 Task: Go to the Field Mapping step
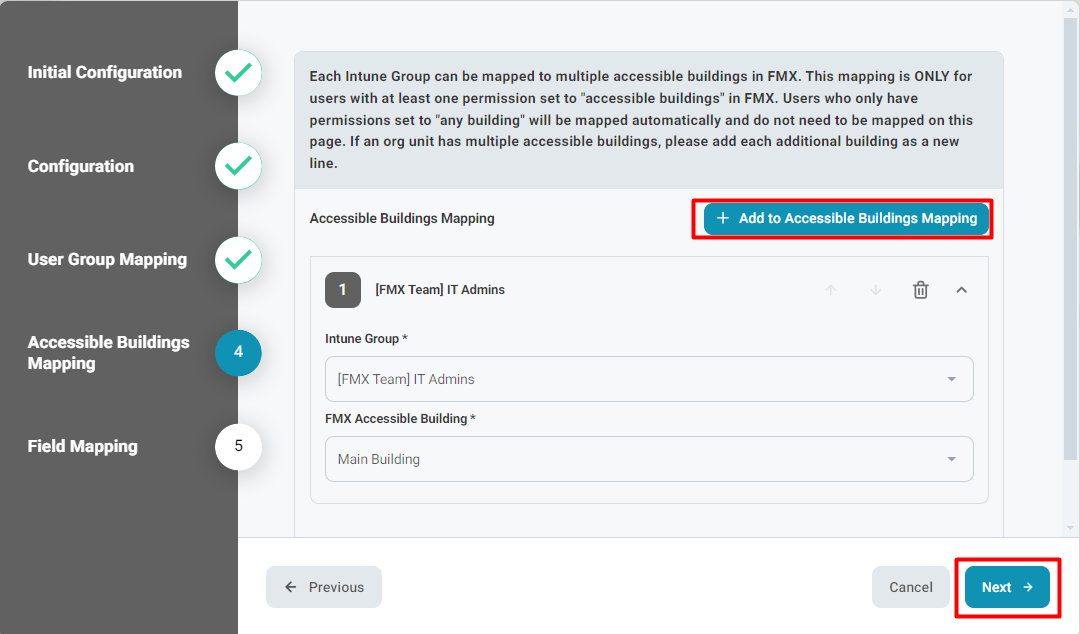pos(83,446)
